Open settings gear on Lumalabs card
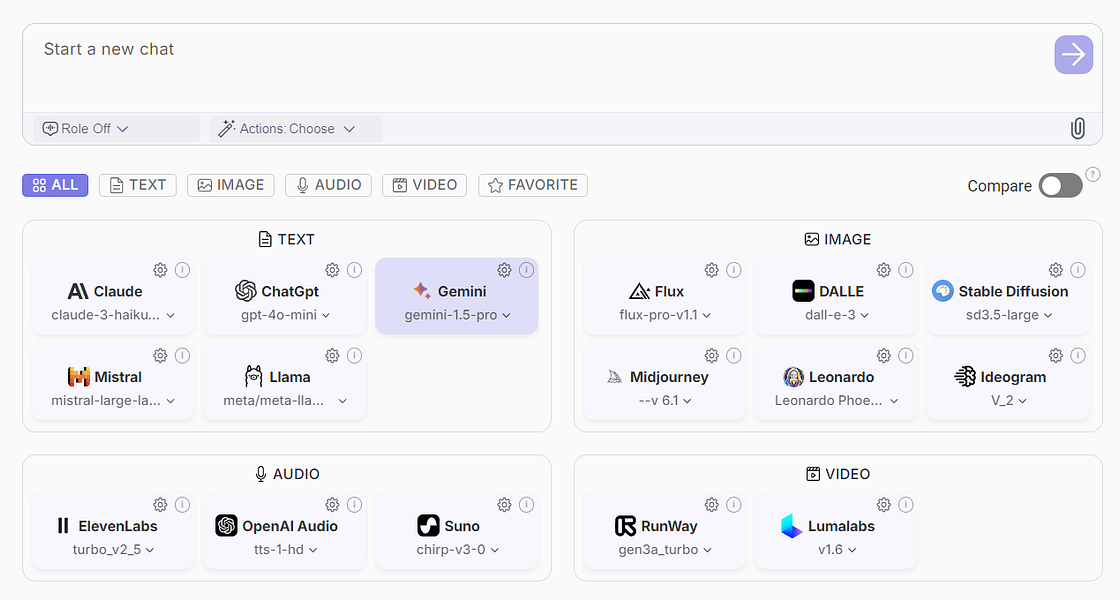This screenshot has width=1120, height=600. (x=884, y=505)
